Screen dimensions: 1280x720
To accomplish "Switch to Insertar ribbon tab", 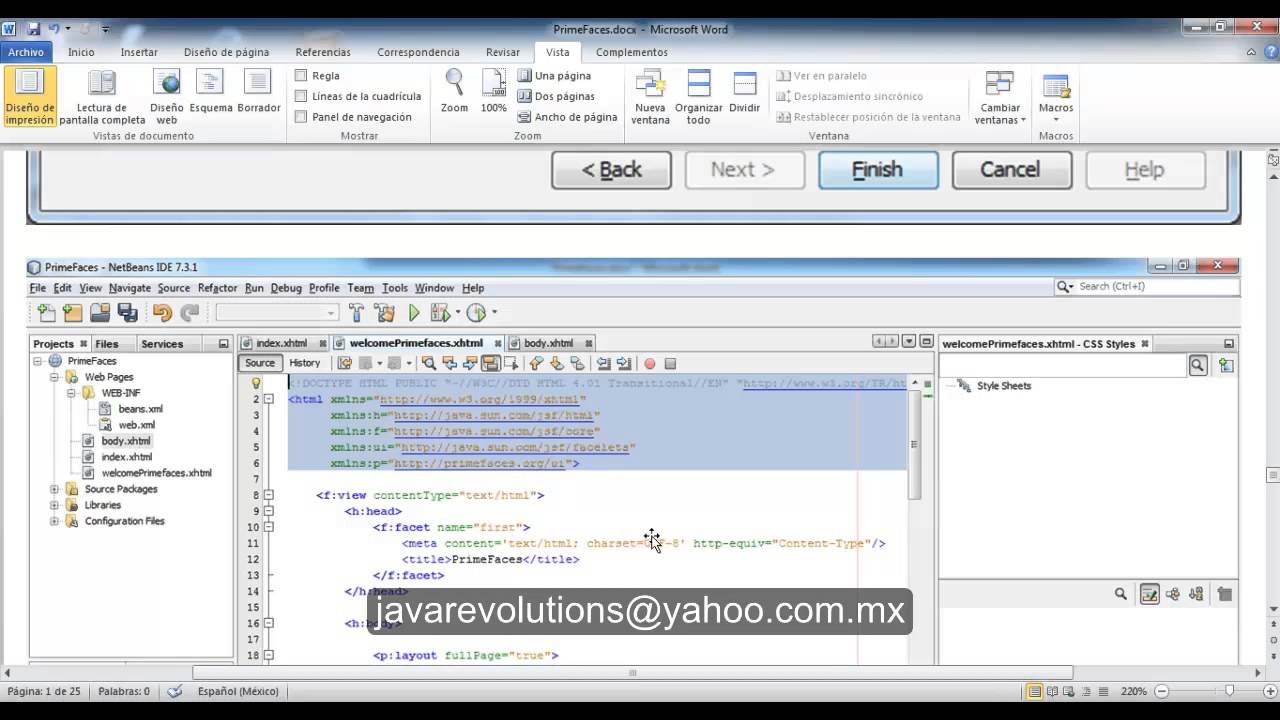I will click(139, 52).
